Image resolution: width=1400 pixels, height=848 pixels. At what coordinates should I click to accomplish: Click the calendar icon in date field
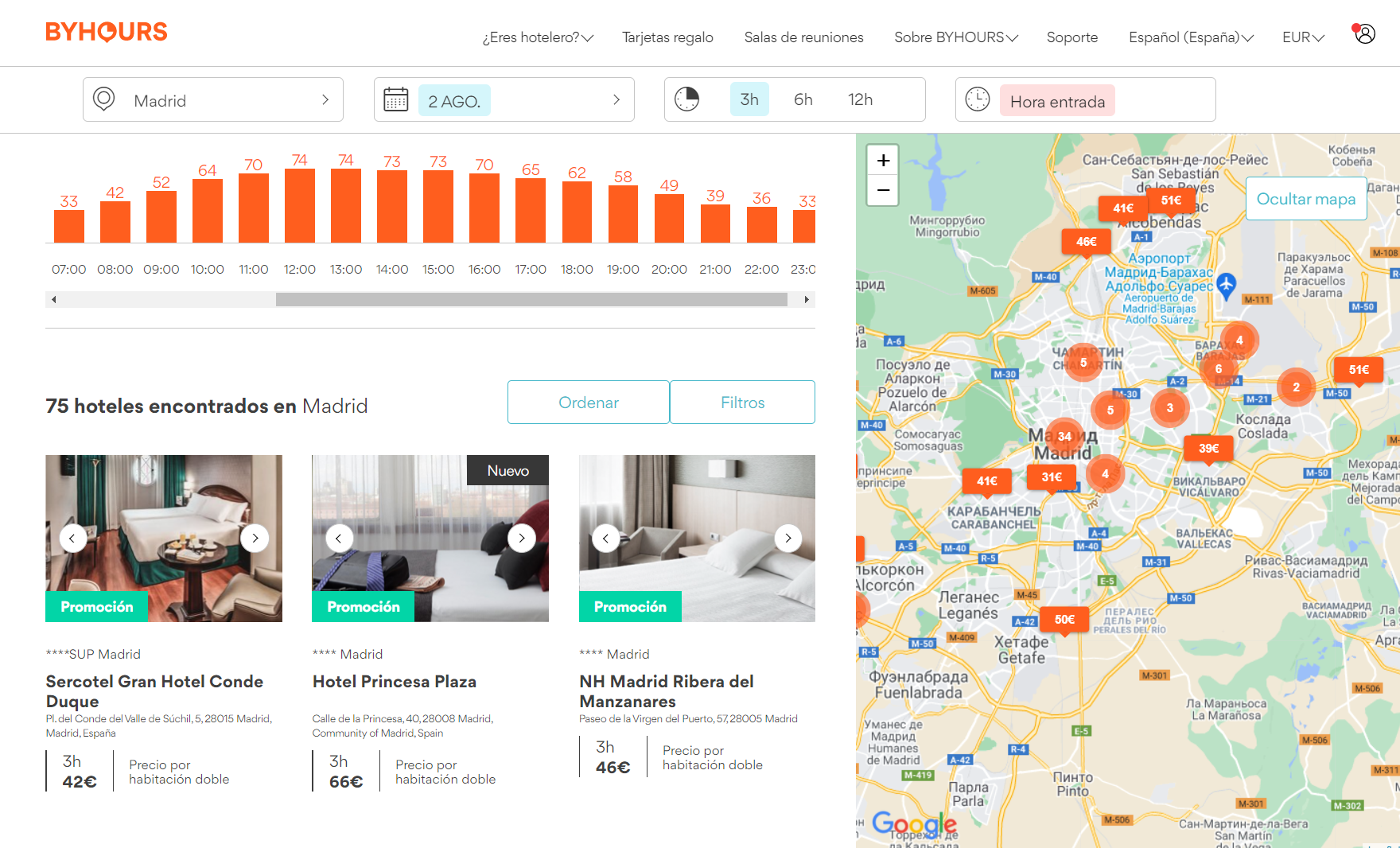pos(396,99)
